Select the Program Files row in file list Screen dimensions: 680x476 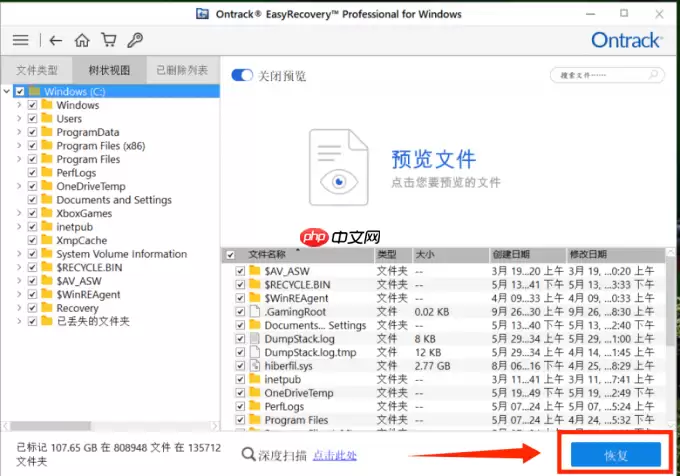point(444,420)
